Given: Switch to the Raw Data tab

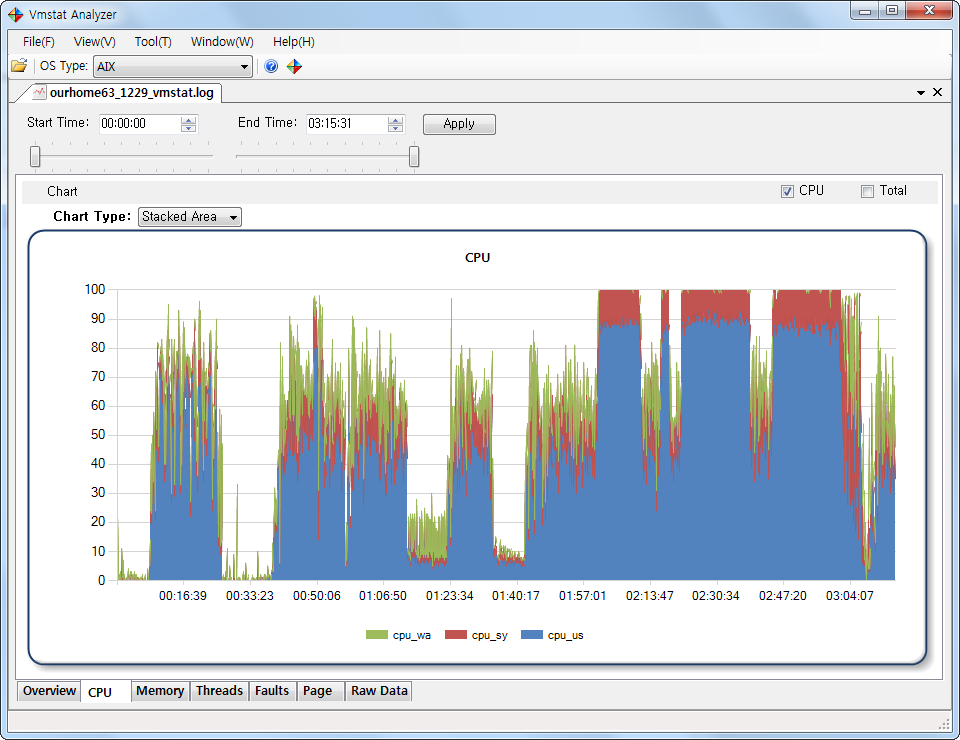Looking at the screenshot, I should (378, 691).
